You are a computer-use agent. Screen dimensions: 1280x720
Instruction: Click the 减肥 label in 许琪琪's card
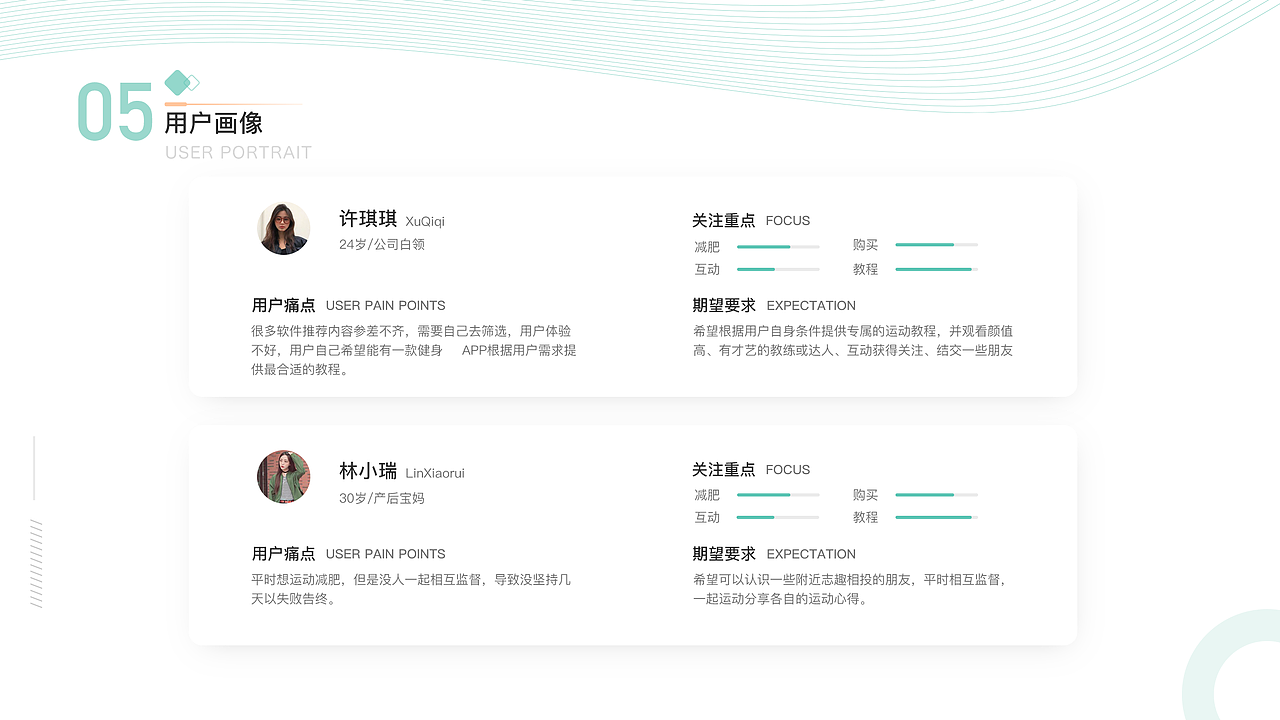coord(707,246)
